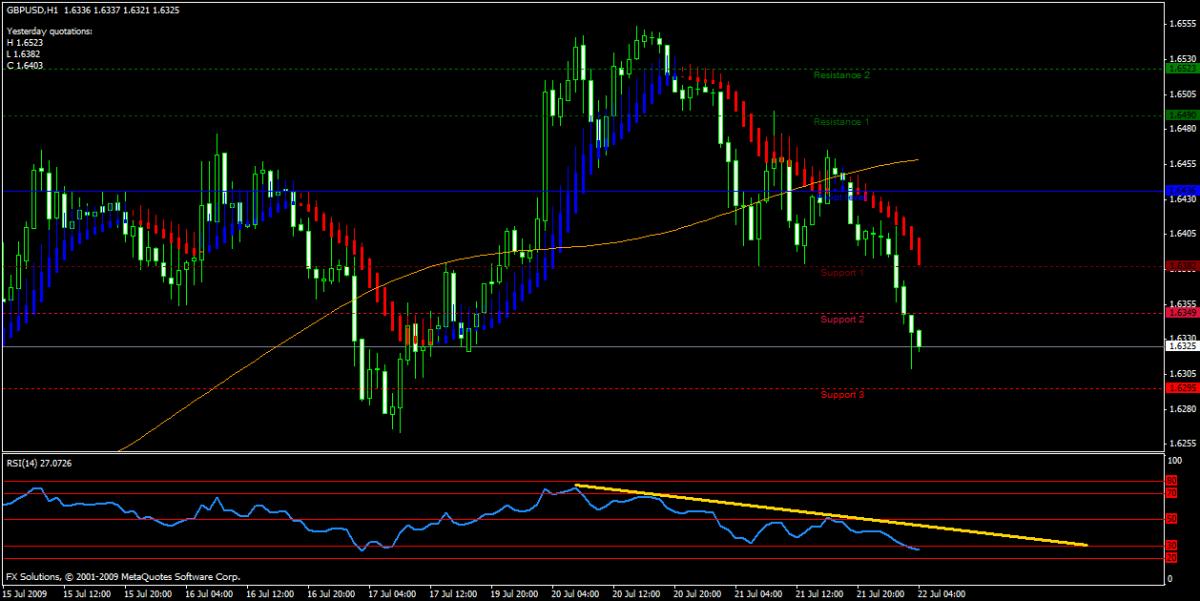Image resolution: width=1200 pixels, height=601 pixels.
Task: Click the GBPUSD,H1 chart title
Action: (30, 9)
